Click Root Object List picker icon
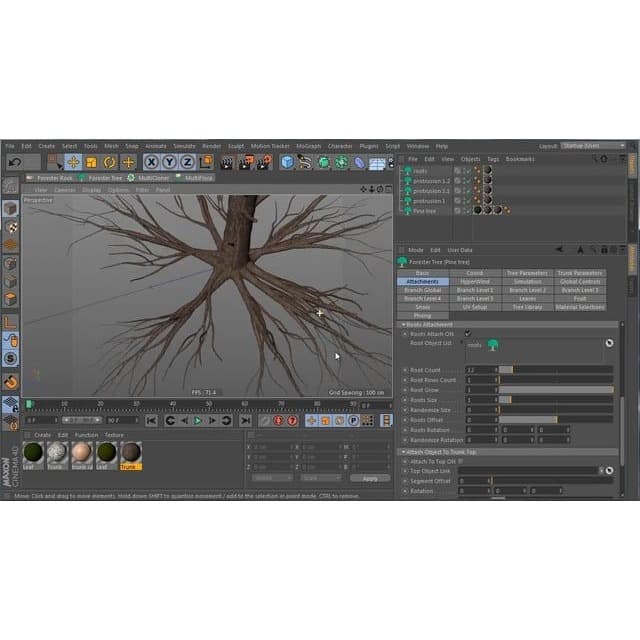 [x=609, y=343]
